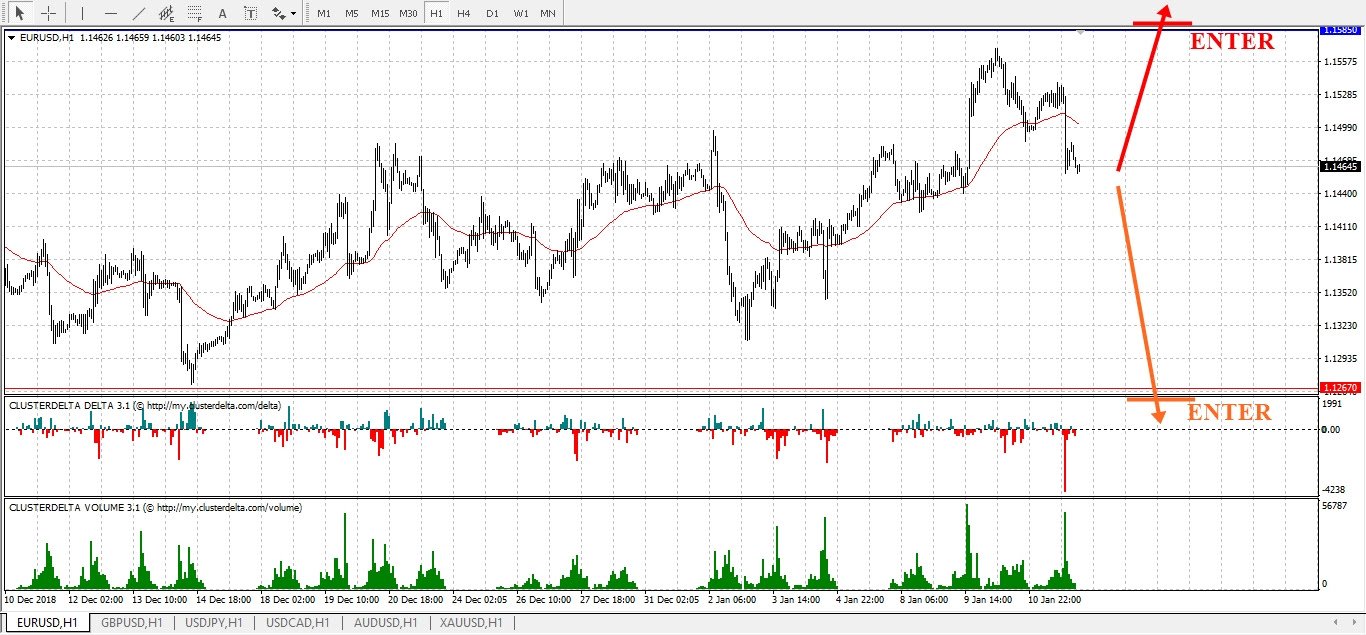Switch the chart to M15 timeframe

[380, 14]
